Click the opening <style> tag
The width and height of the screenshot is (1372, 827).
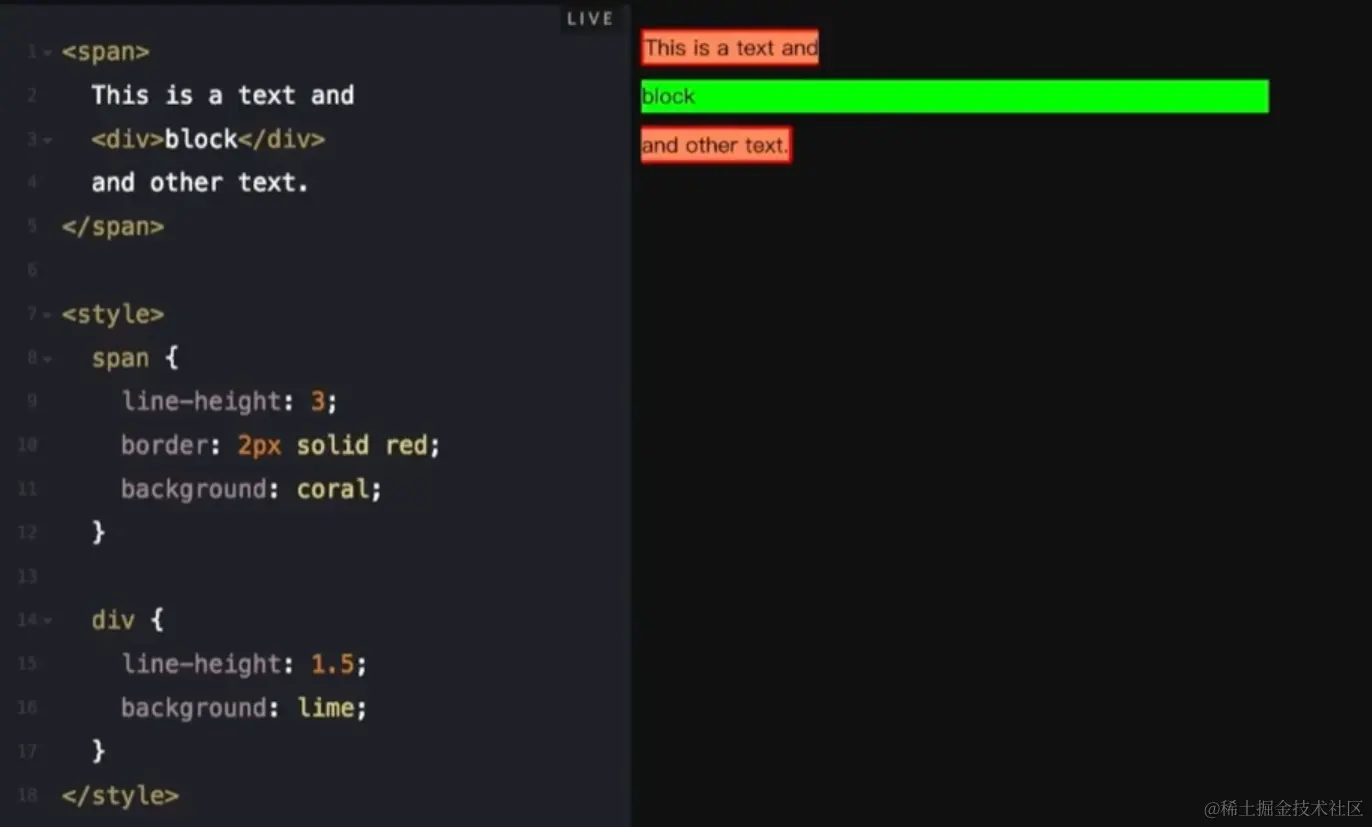(x=113, y=314)
